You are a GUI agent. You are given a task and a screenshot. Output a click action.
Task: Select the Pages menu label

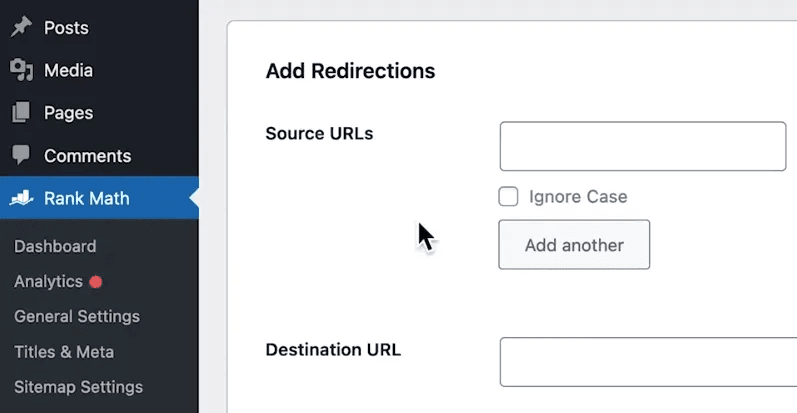(68, 113)
